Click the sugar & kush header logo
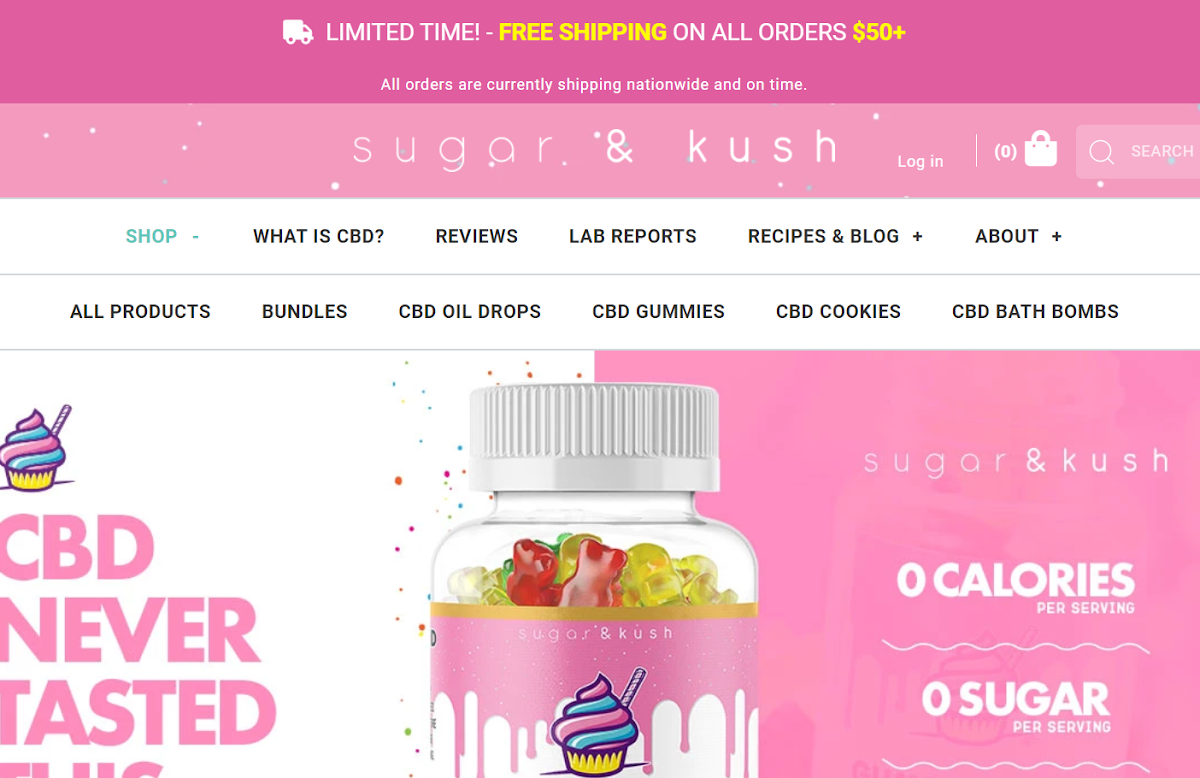Image resolution: width=1200 pixels, height=778 pixels. pyautogui.click(x=594, y=149)
